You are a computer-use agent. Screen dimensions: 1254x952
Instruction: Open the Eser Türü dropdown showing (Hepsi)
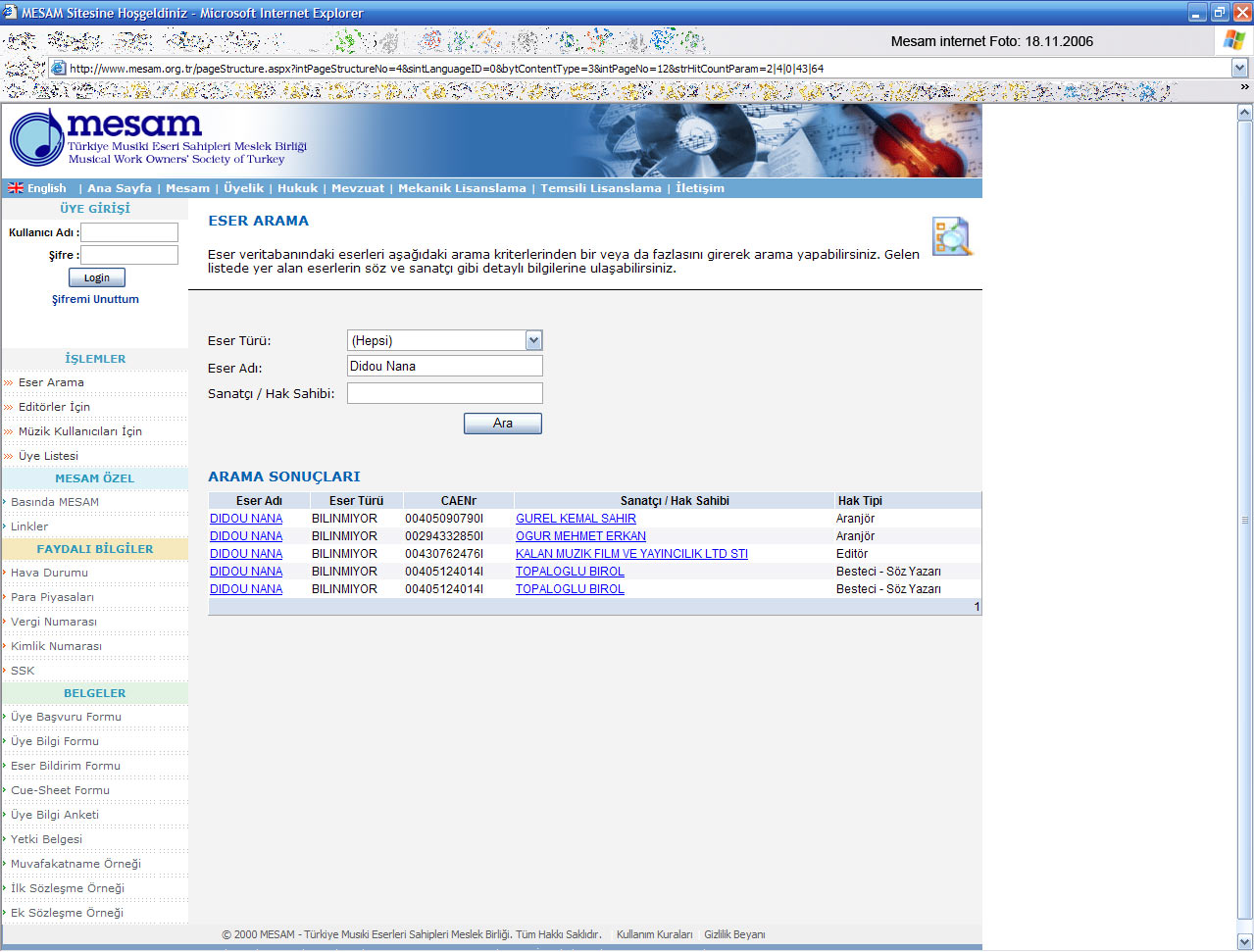point(445,340)
